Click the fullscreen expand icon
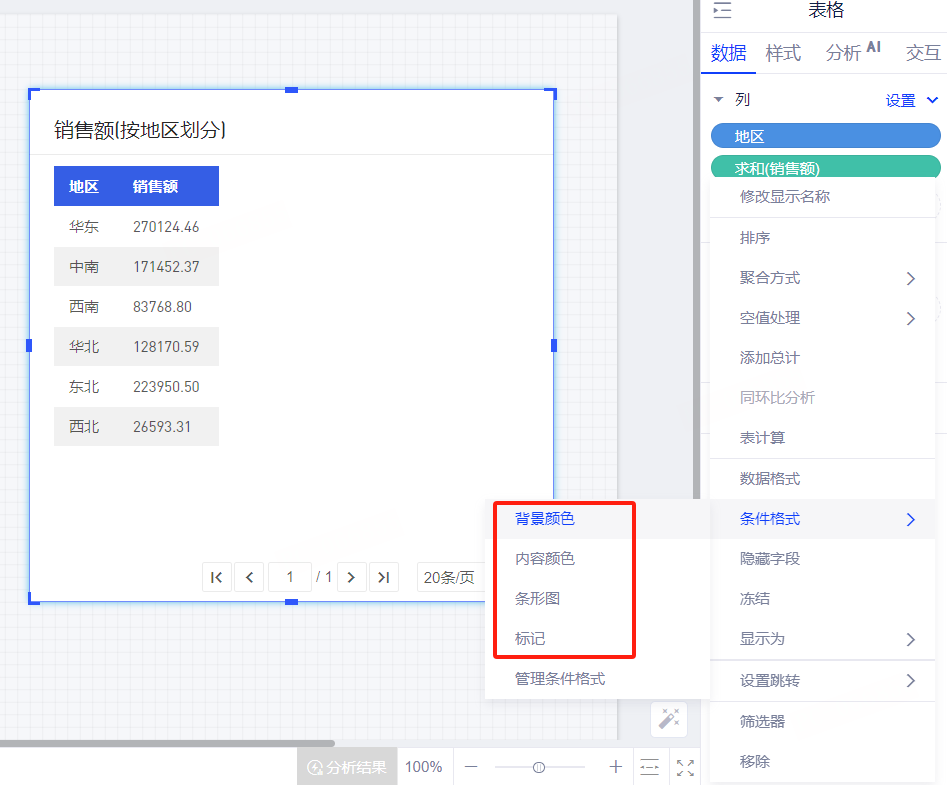947x785 pixels. tap(685, 767)
